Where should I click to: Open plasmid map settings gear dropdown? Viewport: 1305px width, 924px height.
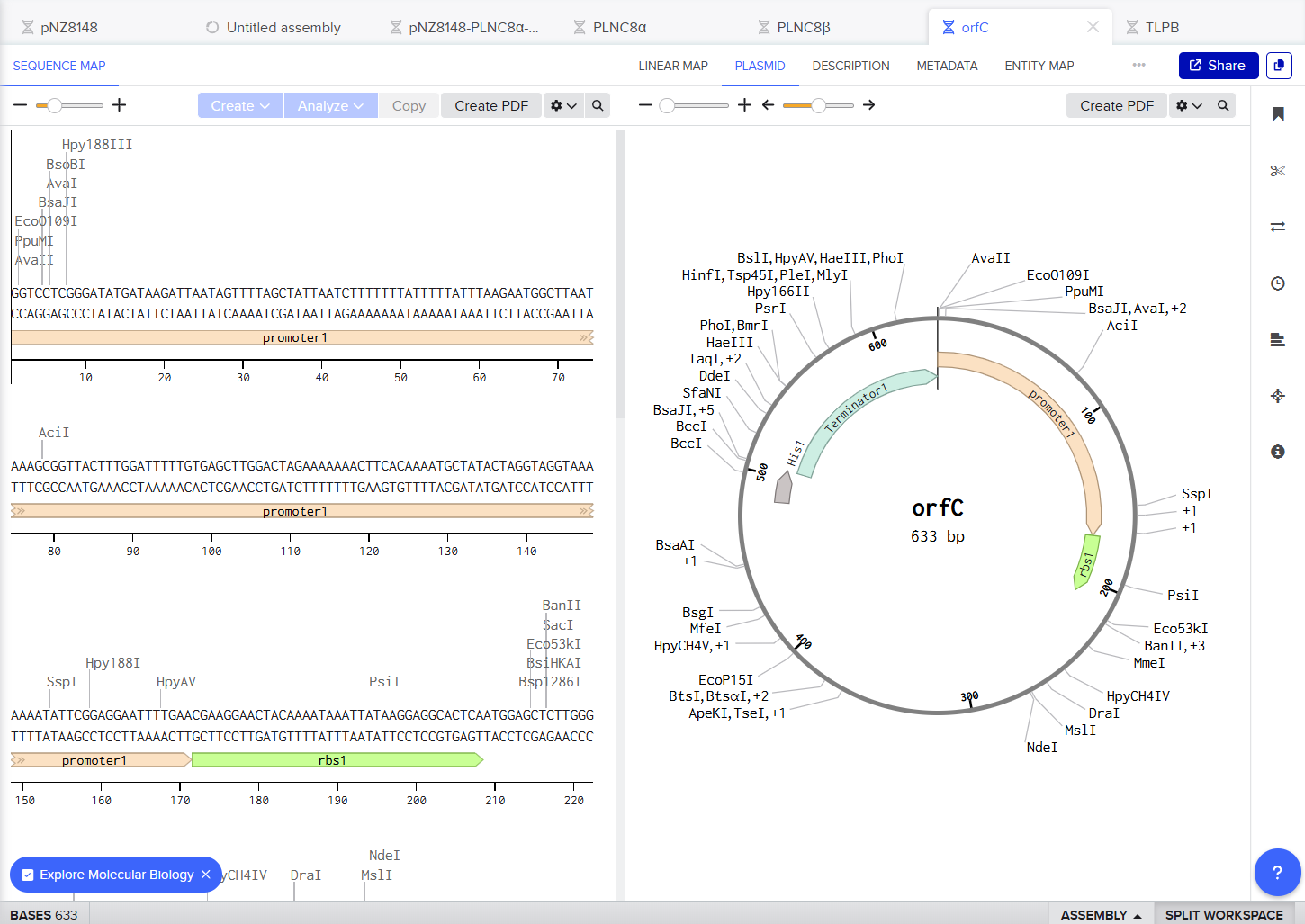coord(1189,105)
